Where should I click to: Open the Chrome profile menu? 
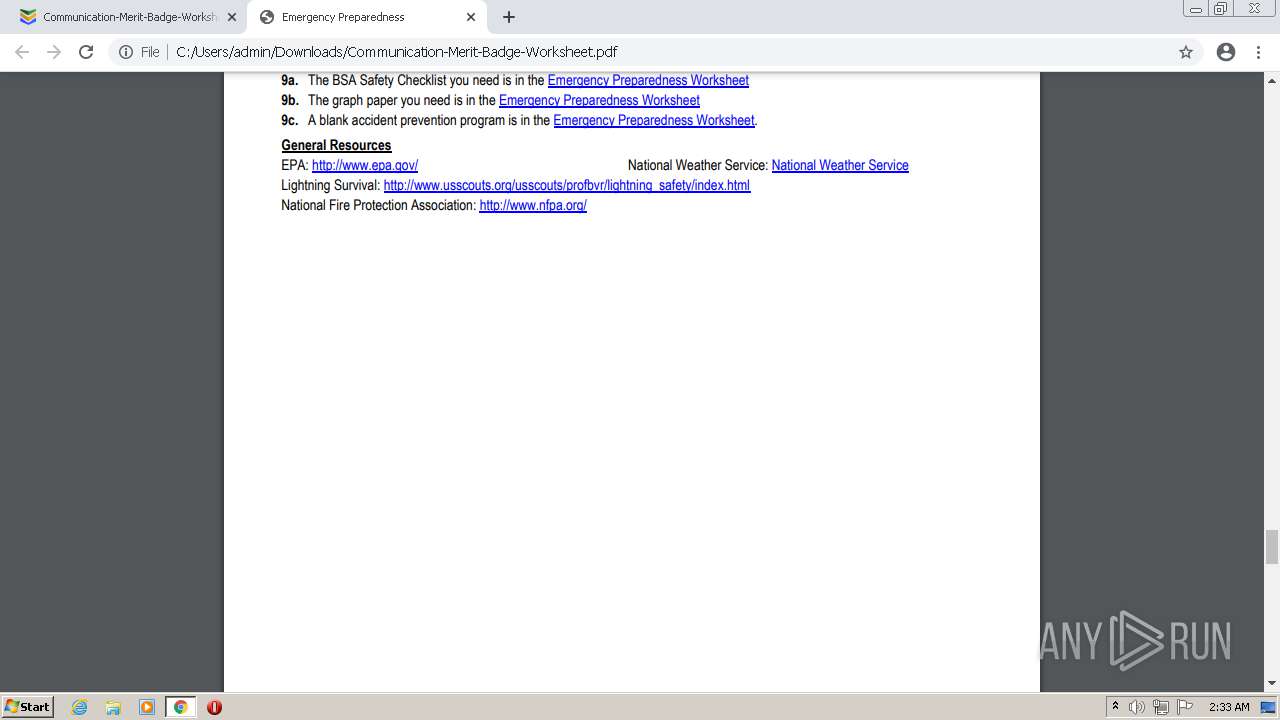point(1226,52)
